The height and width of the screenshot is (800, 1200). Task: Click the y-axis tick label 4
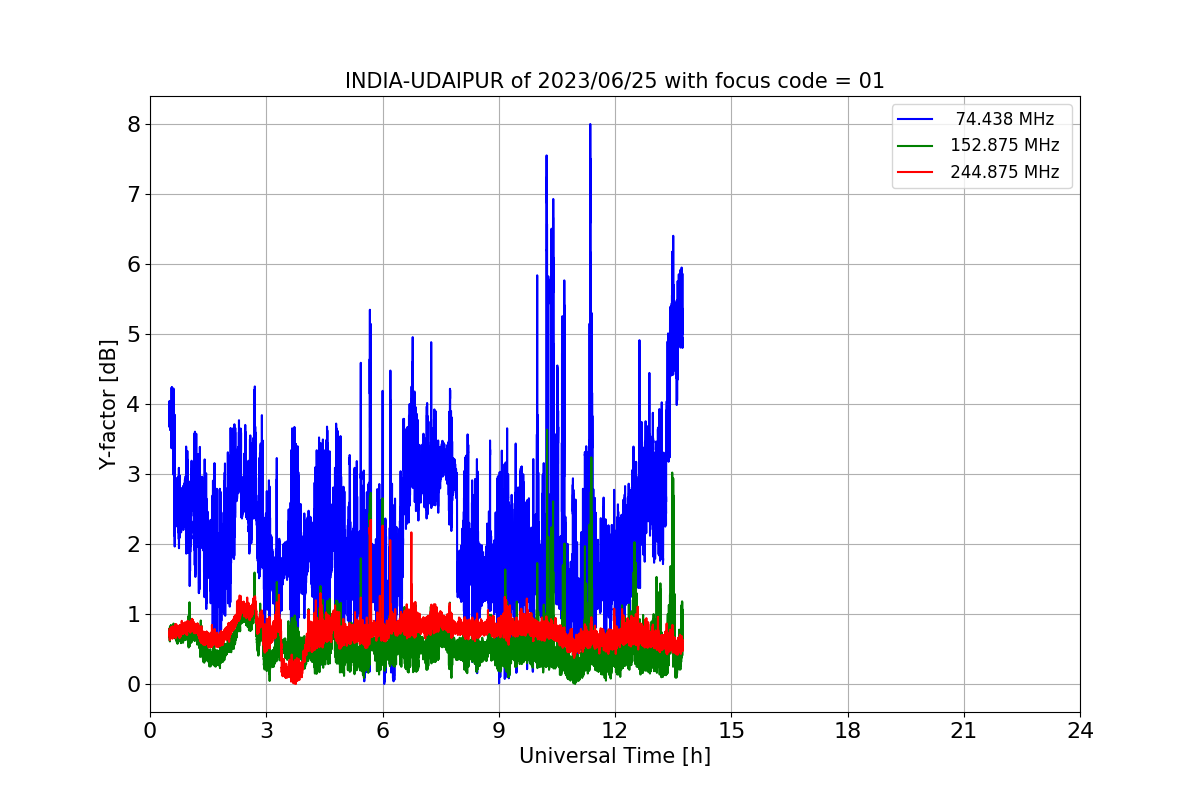click(133, 405)
